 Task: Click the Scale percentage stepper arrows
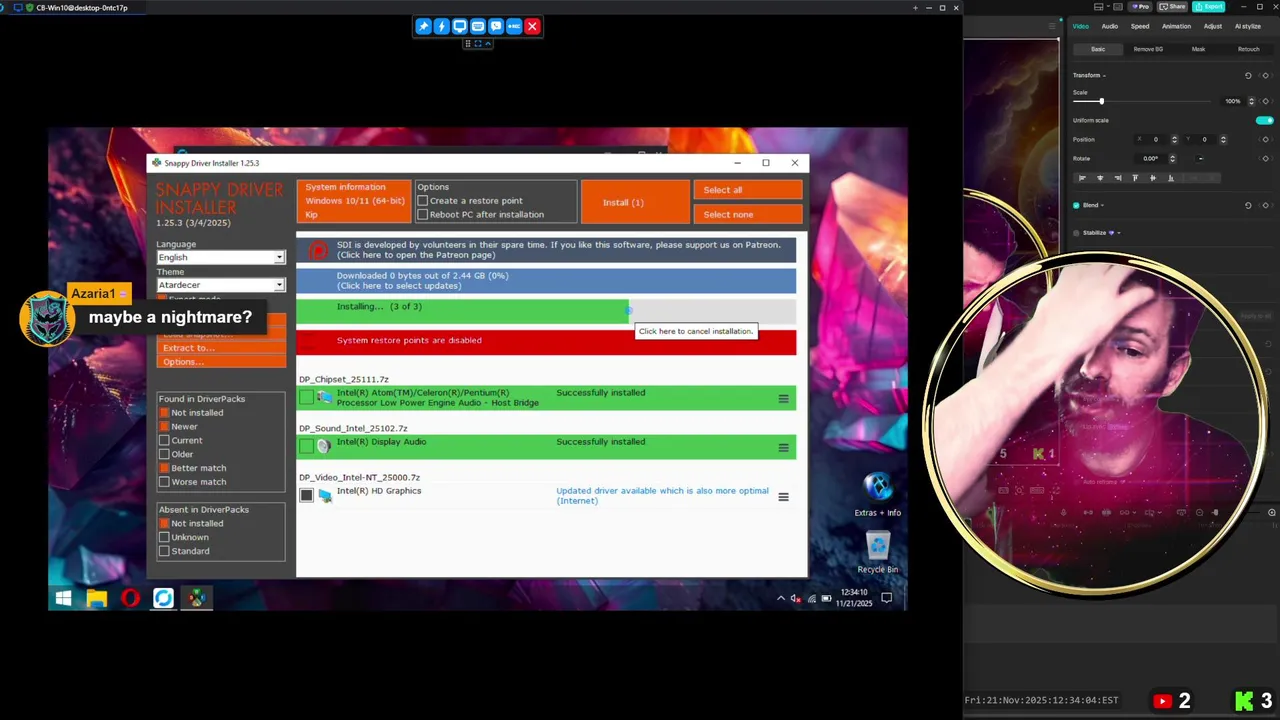[x=1251, y=101]
